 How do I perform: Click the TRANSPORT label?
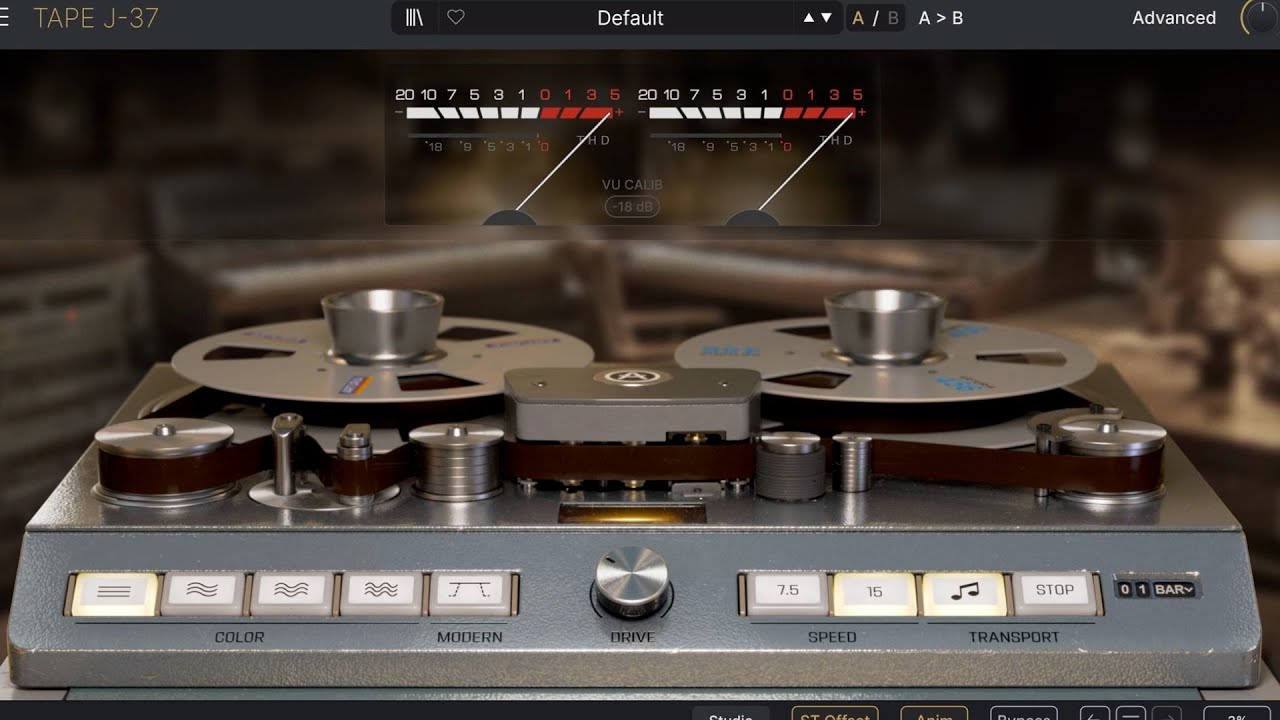point(1013,637)
